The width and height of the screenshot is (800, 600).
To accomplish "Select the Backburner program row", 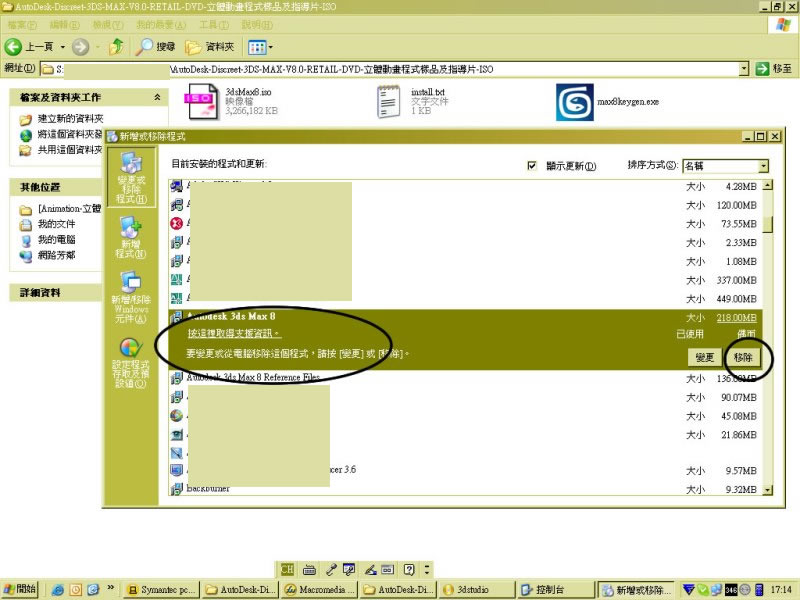I will click(465, 489).
